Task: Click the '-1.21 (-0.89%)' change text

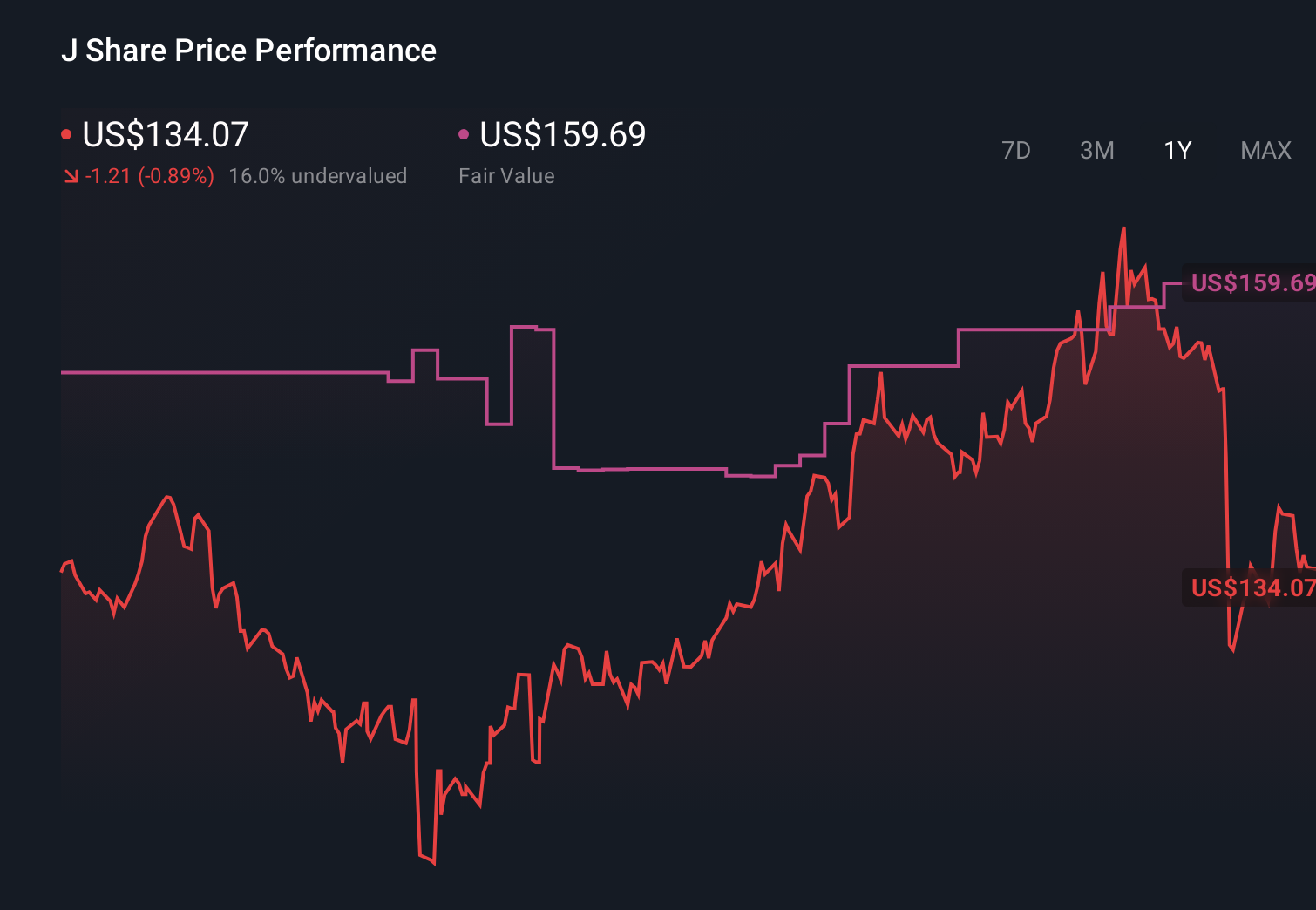Action: click(149, 175)
